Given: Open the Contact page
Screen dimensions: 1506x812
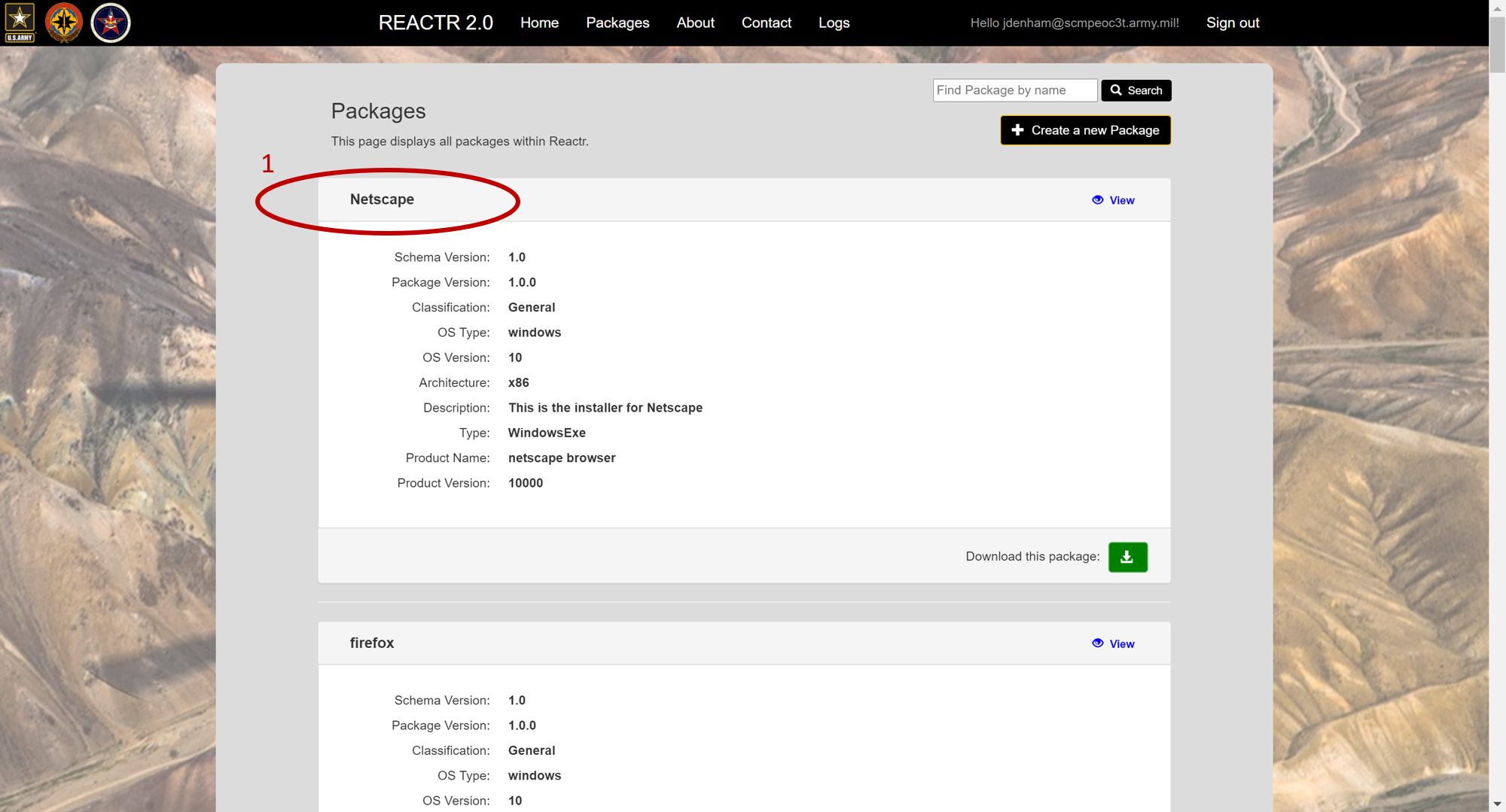Looking at the screenshot, I should [x=767, y=23].
